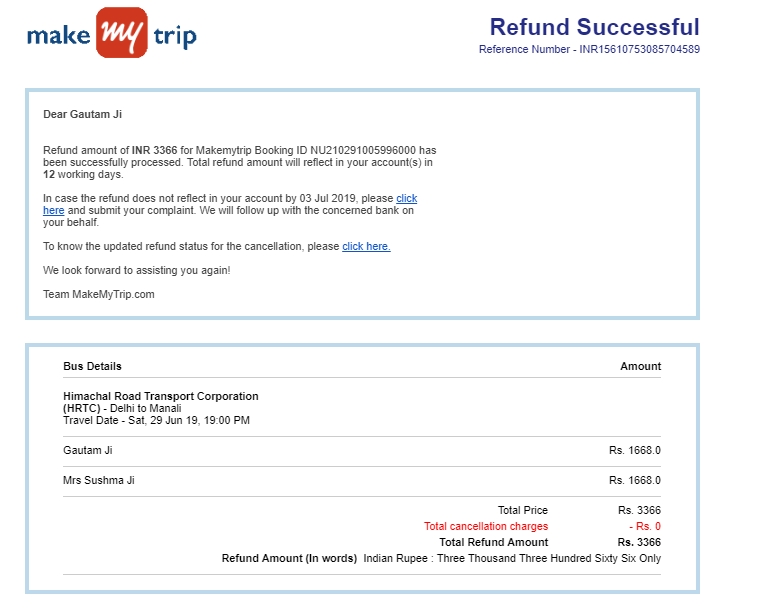767x609 pixels.
Task: Click the 'Amount' column header
Action: [x=640, y=366]
